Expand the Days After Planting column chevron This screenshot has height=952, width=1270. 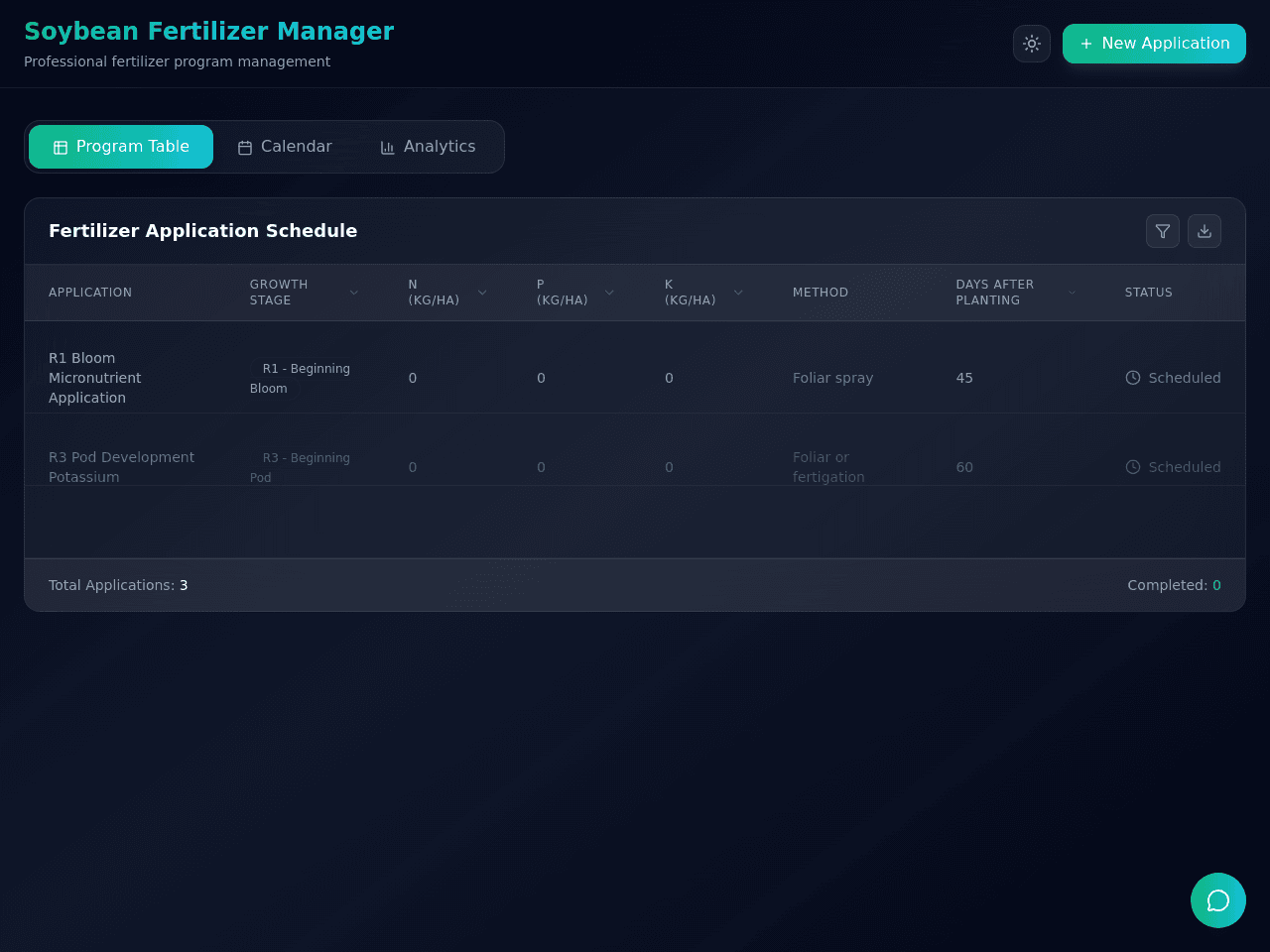coord(1072,293)
